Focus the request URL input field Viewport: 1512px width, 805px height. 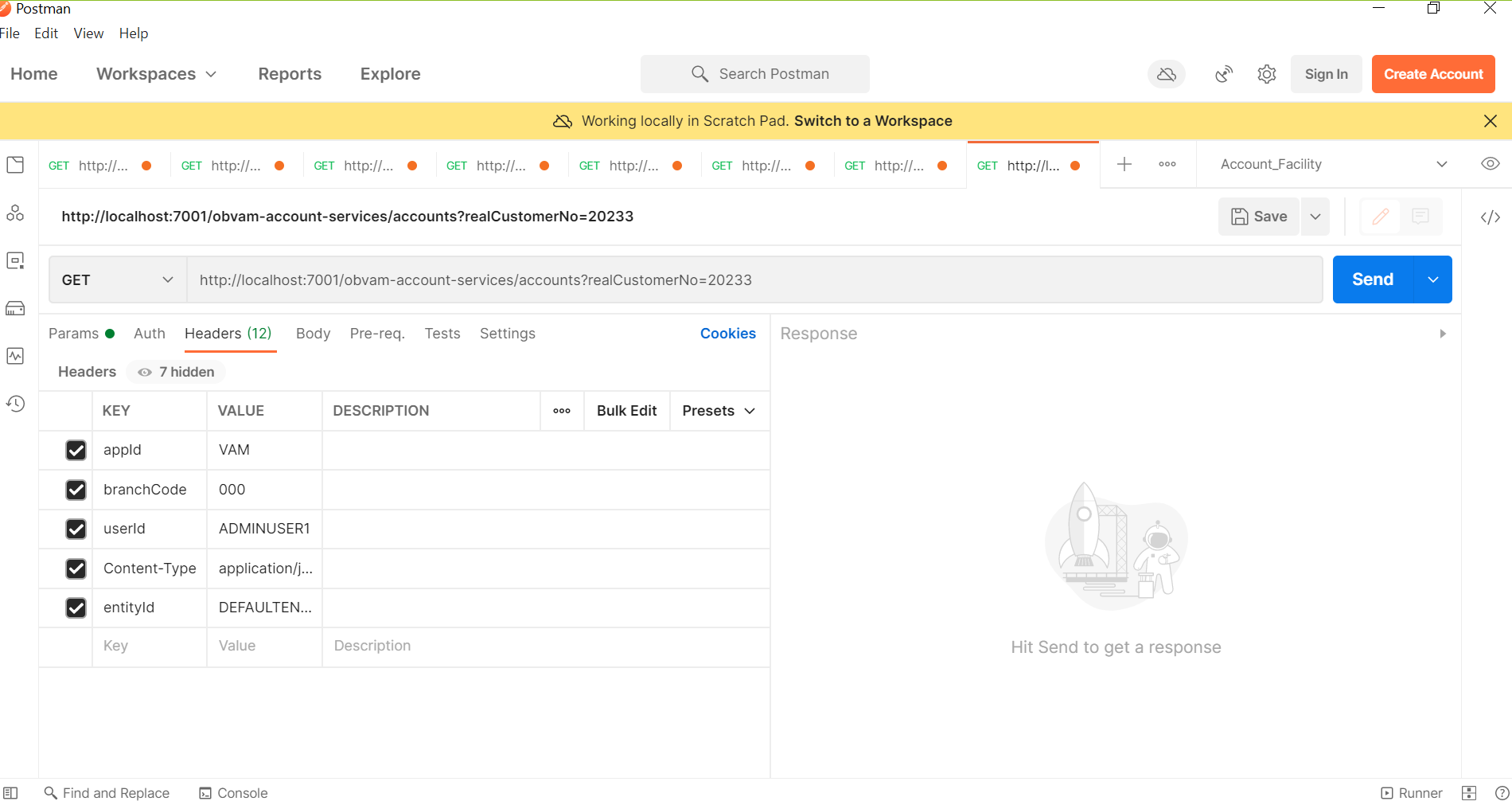coord(754,280)
